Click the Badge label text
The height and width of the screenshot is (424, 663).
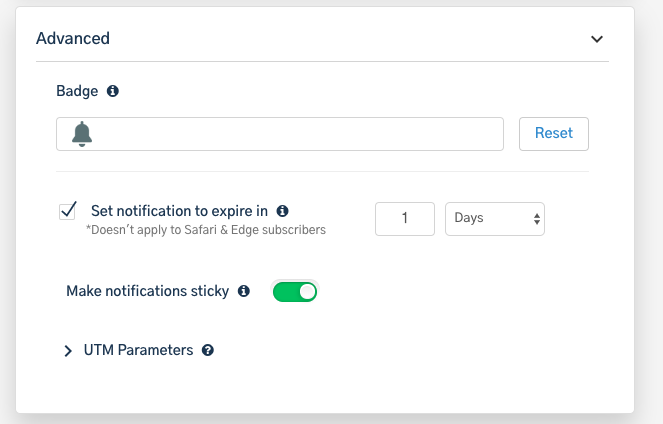click(x=77, y=91)
